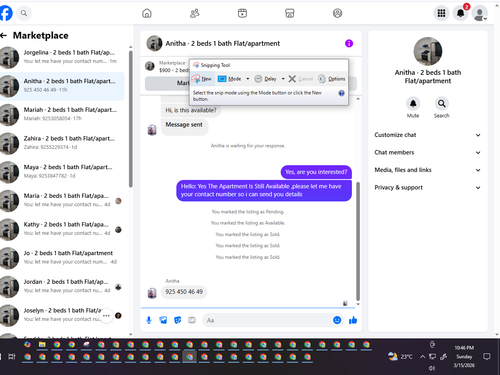Click Delay in Snipping Tool

coord(266,79)
